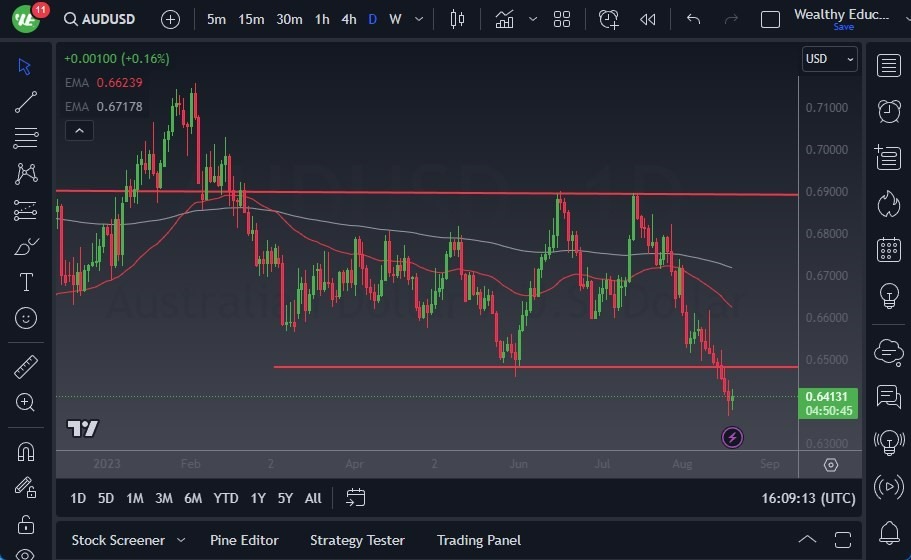Image resolution: width=911 pixels, height=560 pixels.
Task: Open the Fibonacci retracement tools
Action: [26, 138]
